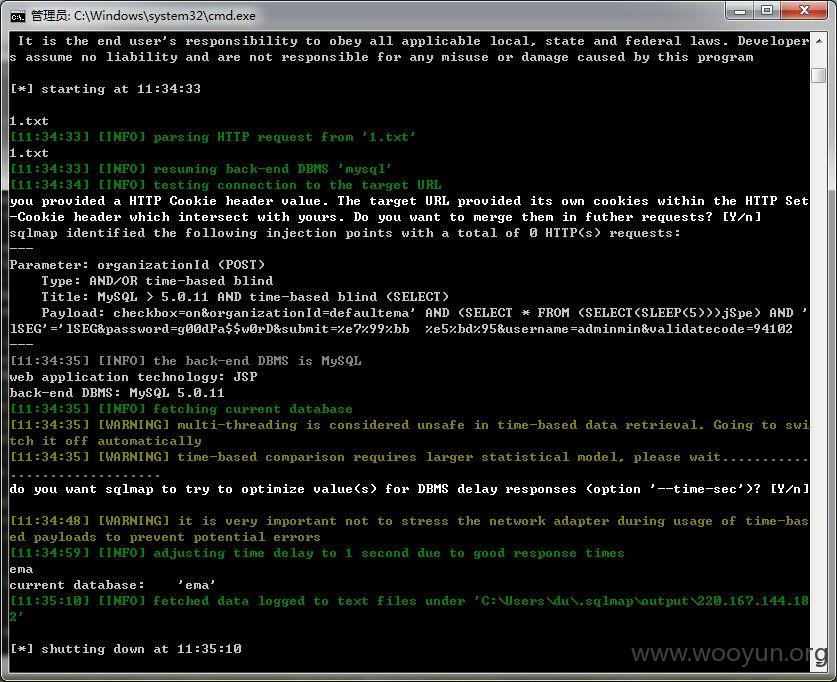Click 'back-end DBMS: MySQL 5.0.11' line
This screenshot has width=837, height=682.
tap(117, 393)
